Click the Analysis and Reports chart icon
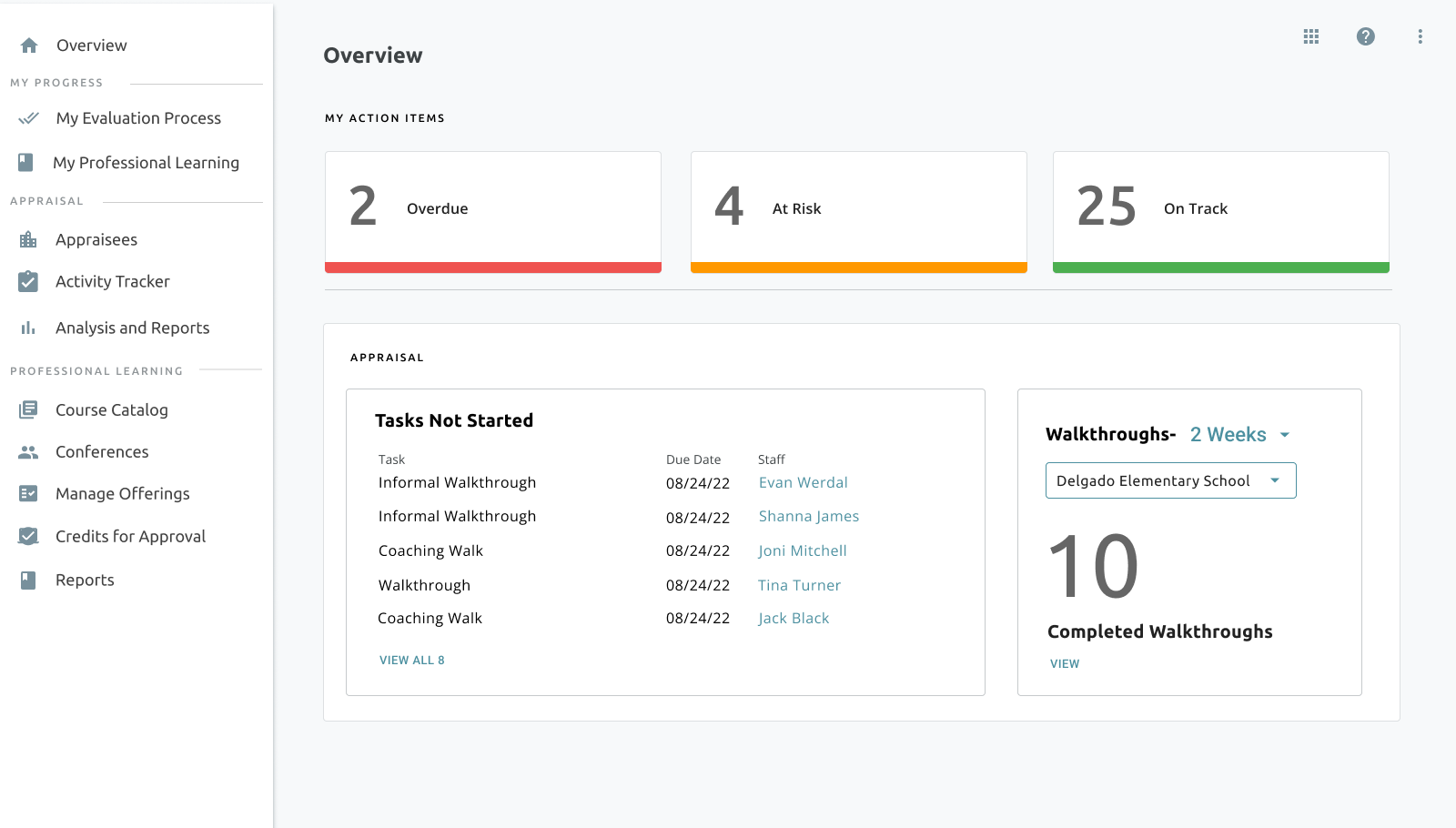The width and height of the screenshot is (1456, 828). click(x=28, y=328)
